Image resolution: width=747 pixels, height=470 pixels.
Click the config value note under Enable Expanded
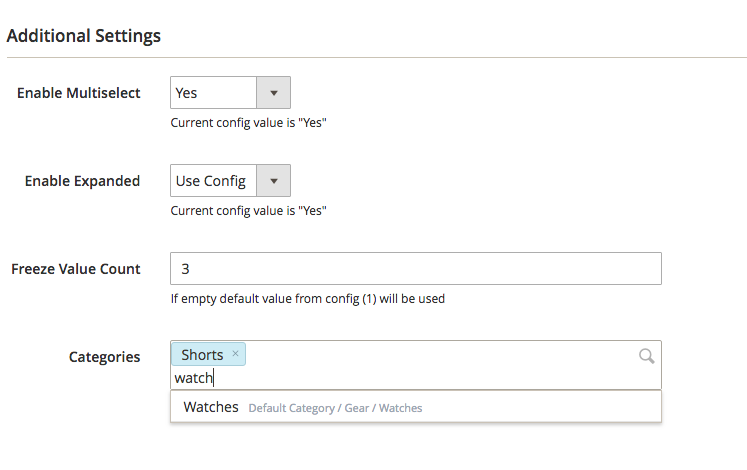248,210
